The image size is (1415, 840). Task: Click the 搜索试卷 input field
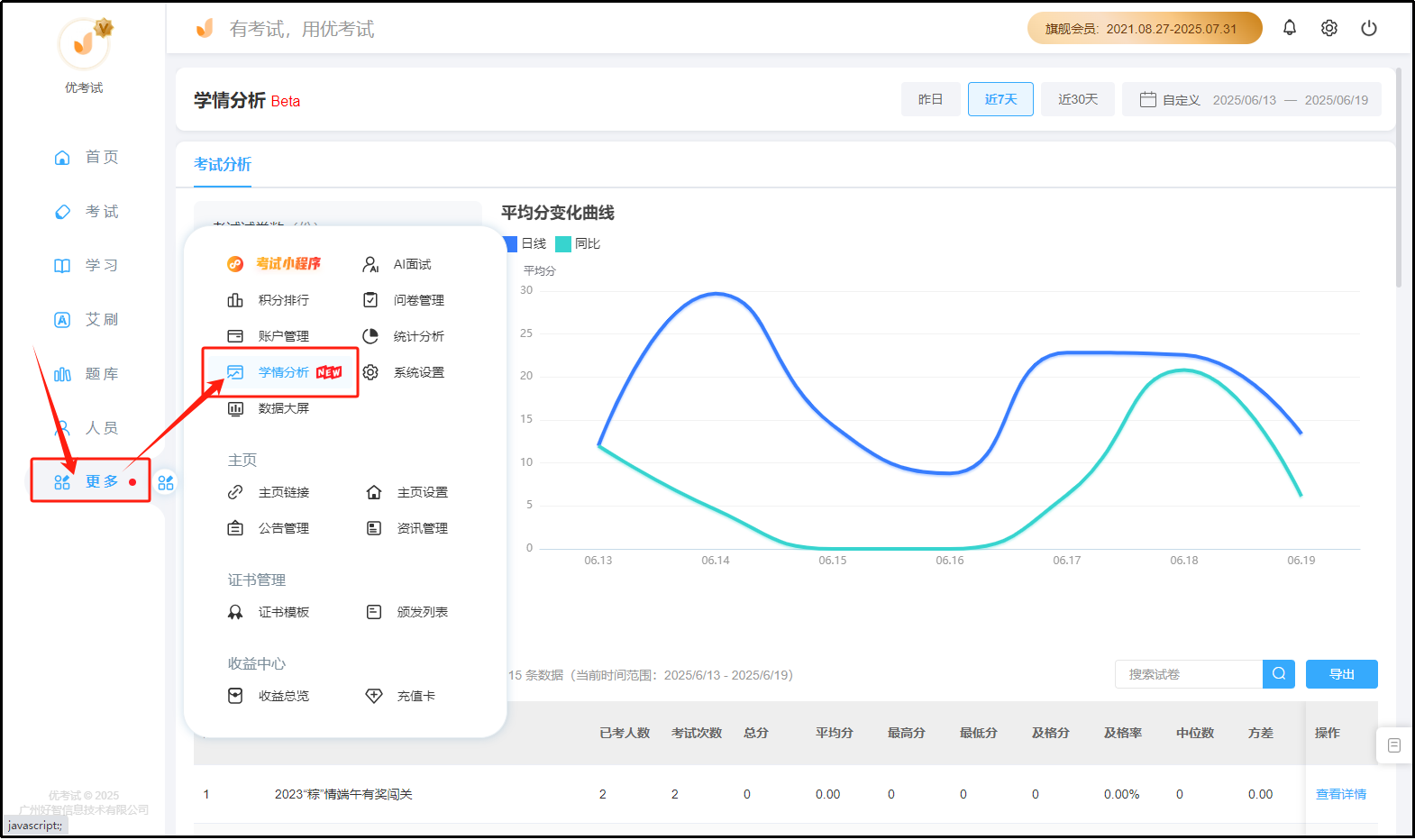pos(1189,674)
